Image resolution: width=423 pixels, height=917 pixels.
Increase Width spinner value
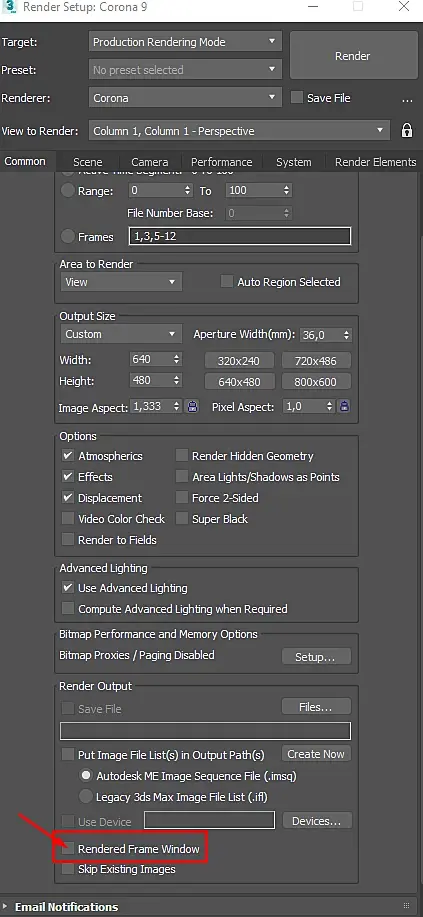(177, 356)
